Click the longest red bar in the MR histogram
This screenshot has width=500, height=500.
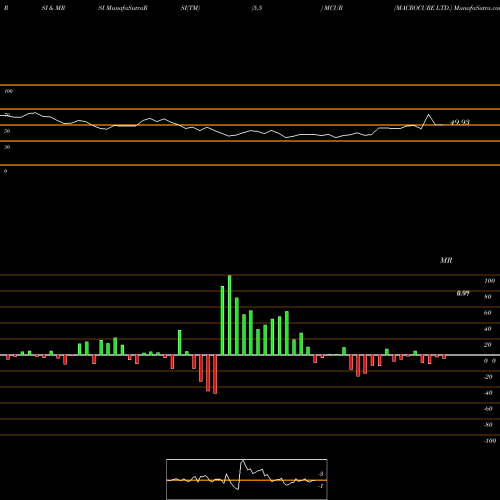click(x=215, y=374)
